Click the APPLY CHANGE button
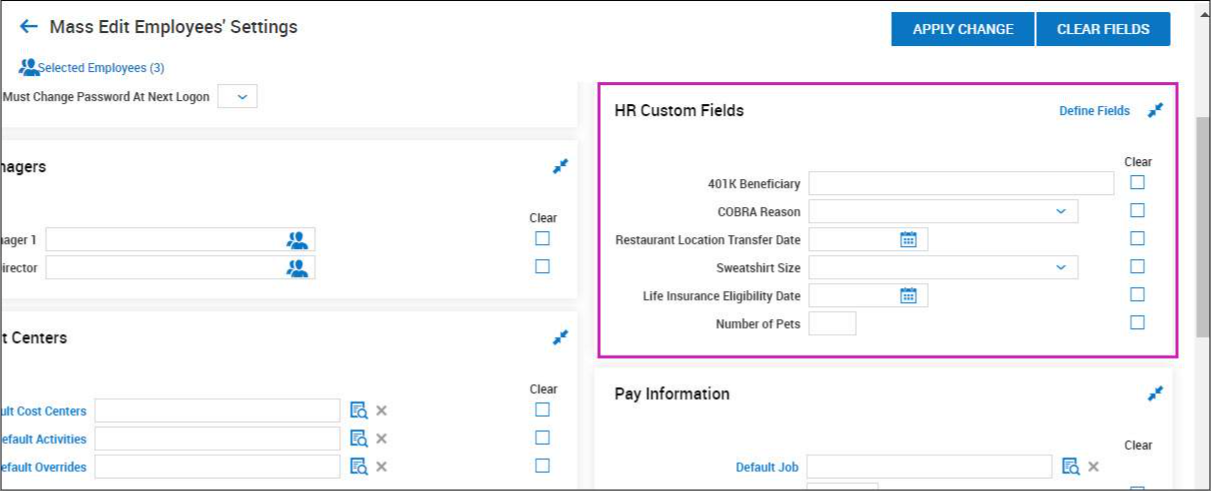 963,29
